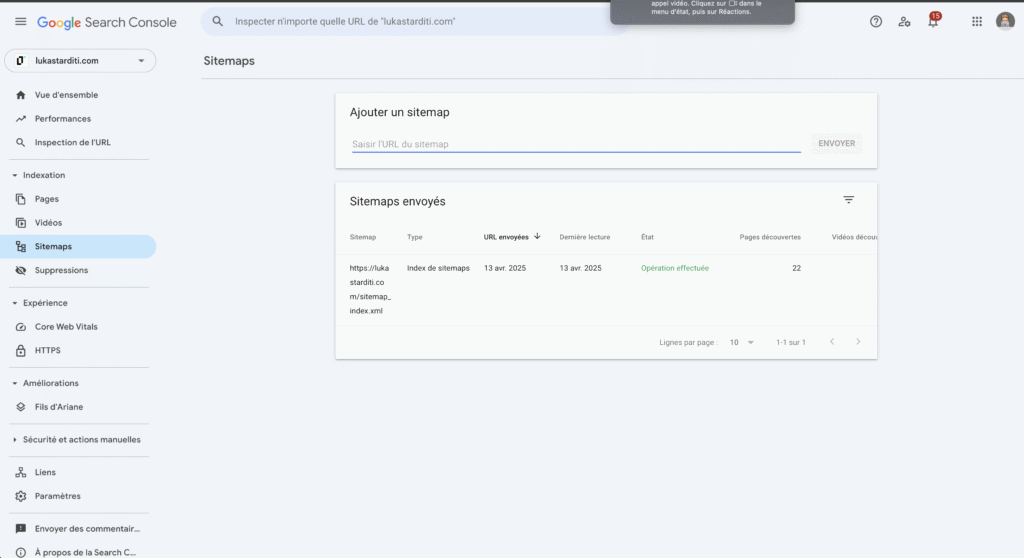Click the Inspection de l'URL magnifier icon
This screenshot has height=558, width=1024.
coord(21,142)
